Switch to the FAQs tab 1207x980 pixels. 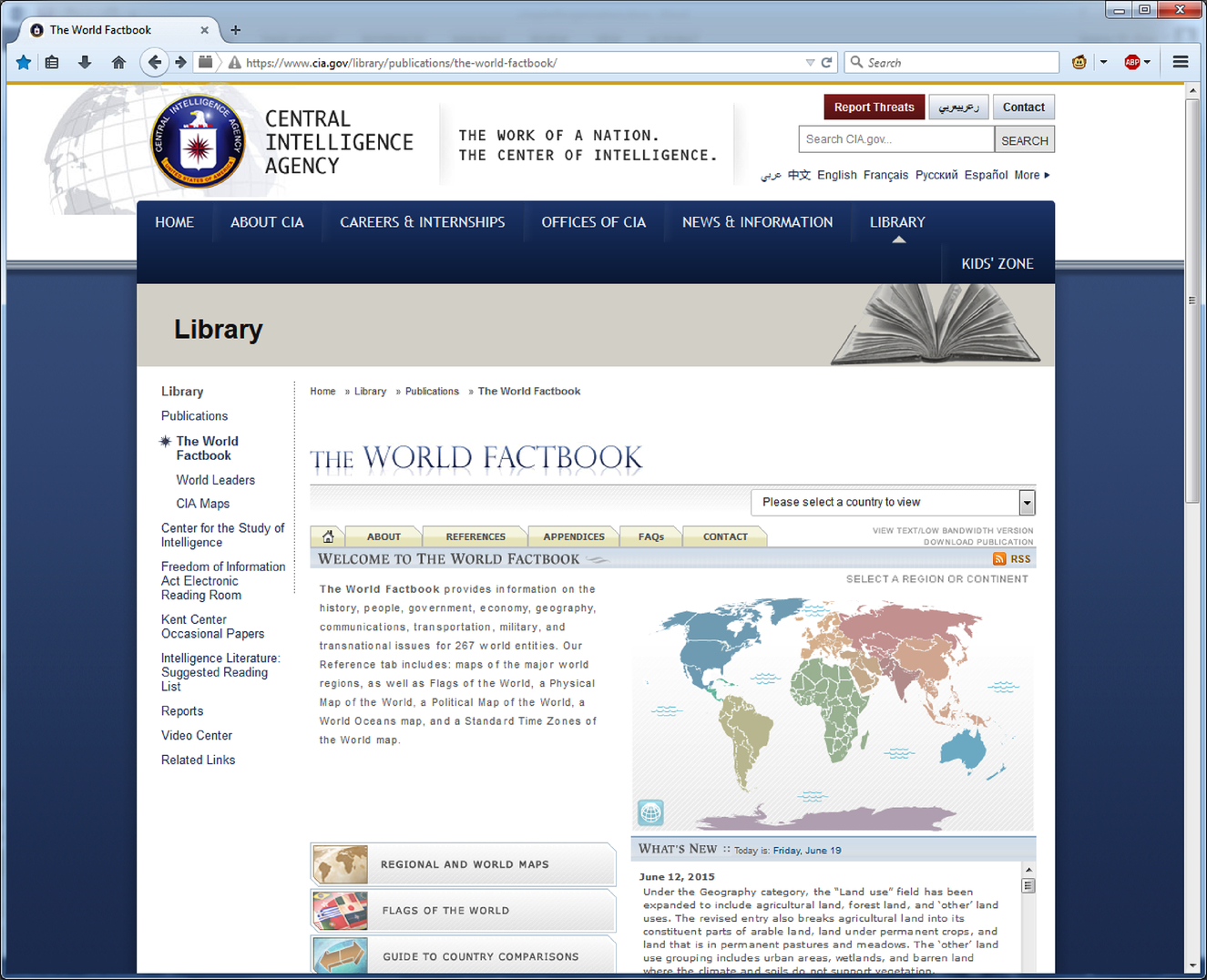[x=651, y=536]
